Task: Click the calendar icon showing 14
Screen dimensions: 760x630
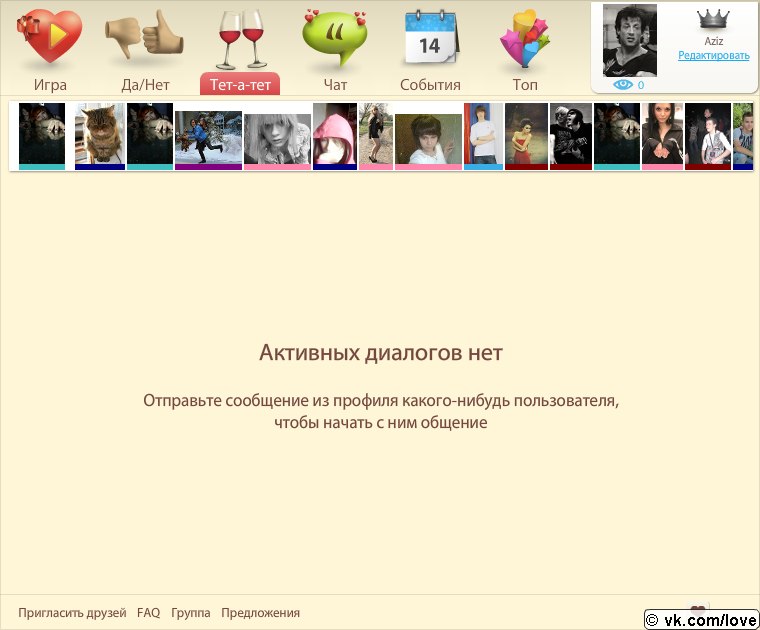Action: click(430, 38)
